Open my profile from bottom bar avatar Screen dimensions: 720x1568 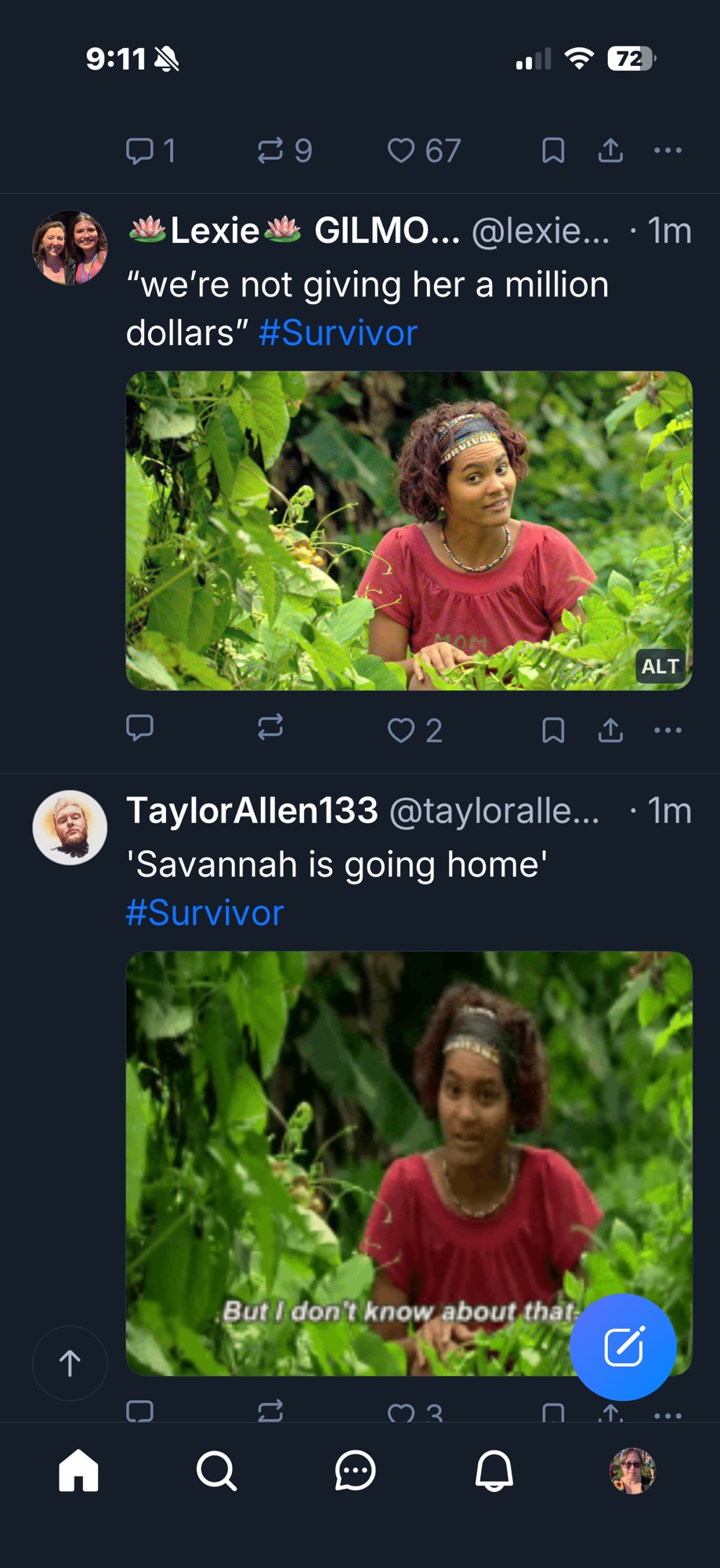(x=632, y=1470)
